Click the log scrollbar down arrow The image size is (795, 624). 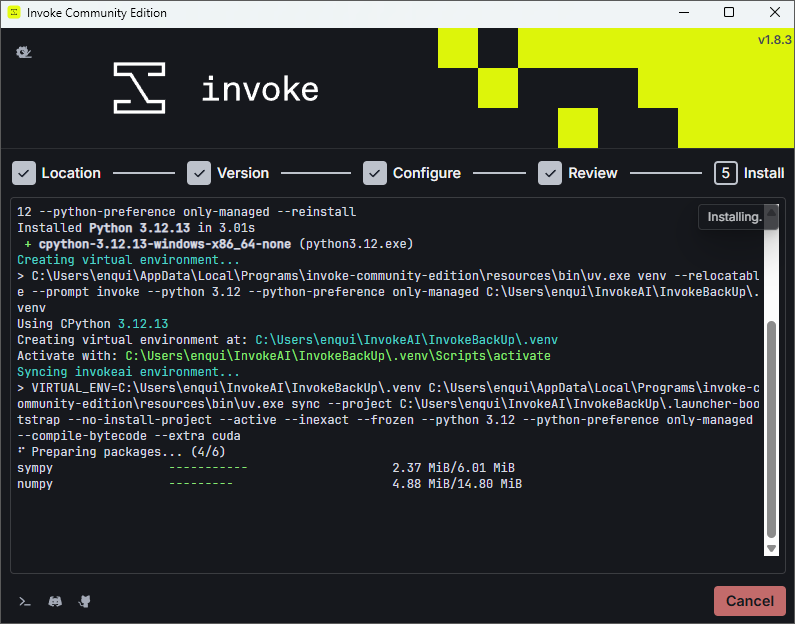tap(771, 548)
